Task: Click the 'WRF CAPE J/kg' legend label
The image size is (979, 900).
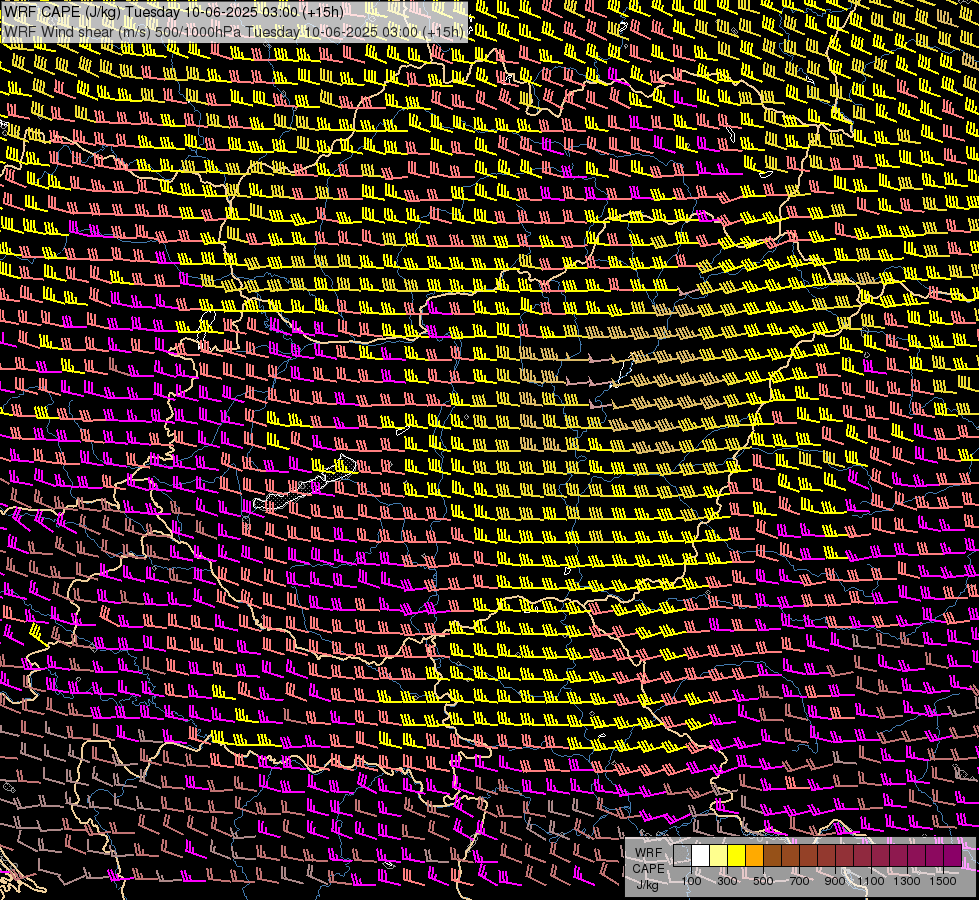Action: click(x=648, y=869)
